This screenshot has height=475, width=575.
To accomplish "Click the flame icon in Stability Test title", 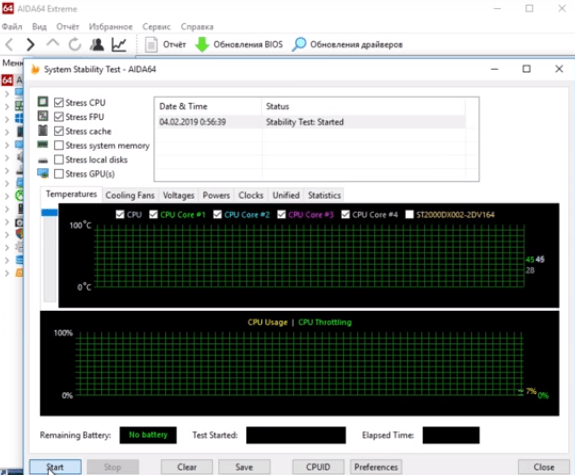I will tap(35, 69).
